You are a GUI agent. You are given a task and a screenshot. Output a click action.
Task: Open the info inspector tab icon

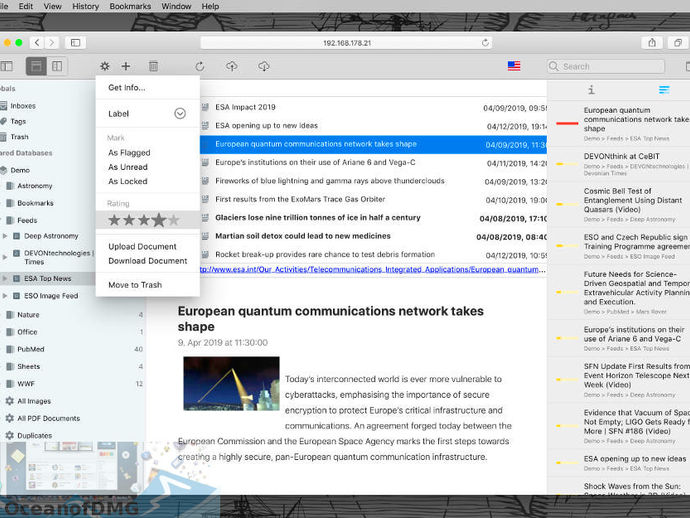coord(591,90)
